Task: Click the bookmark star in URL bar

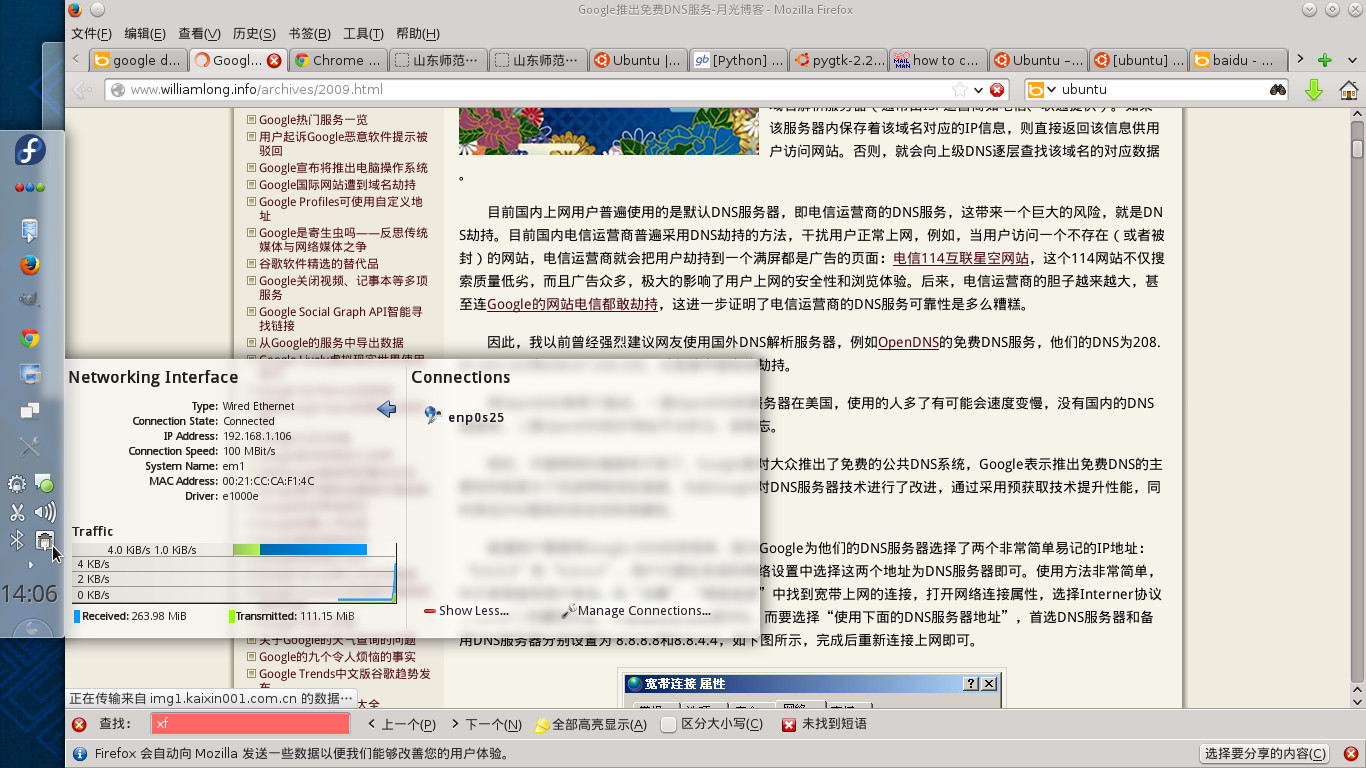Action: coord(960,89)
